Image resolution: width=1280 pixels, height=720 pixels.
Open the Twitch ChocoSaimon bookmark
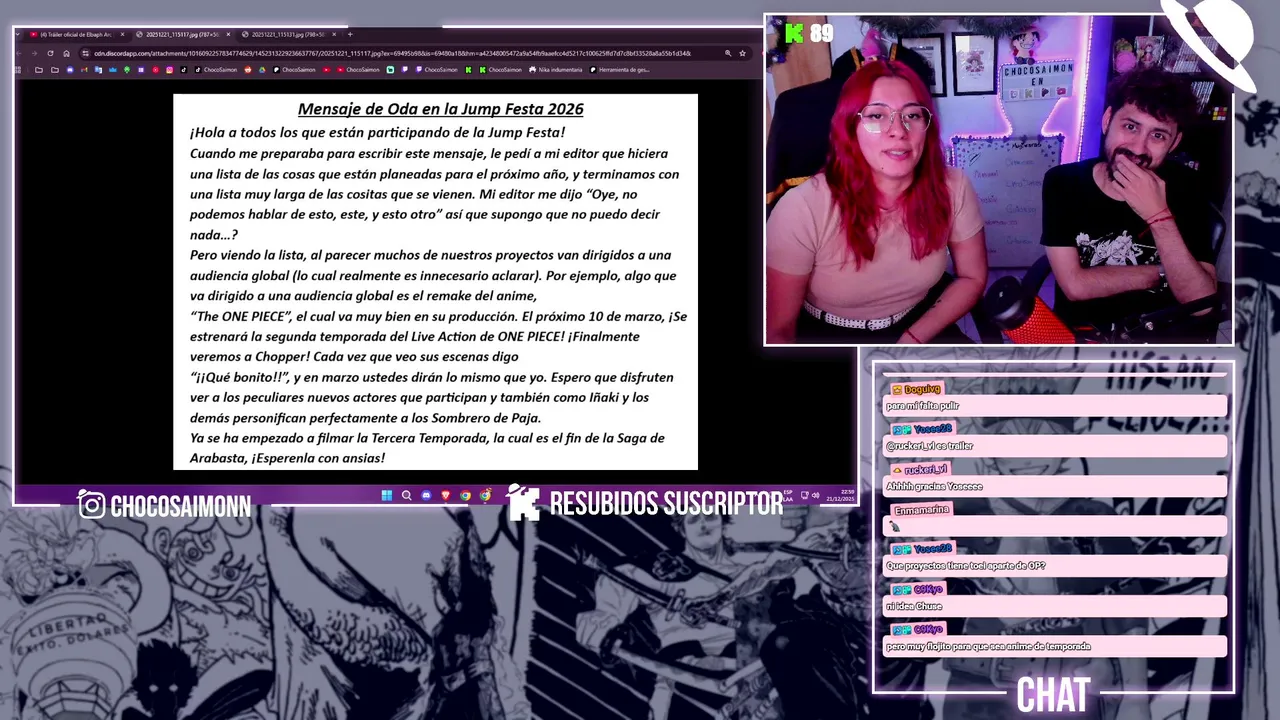438,70
